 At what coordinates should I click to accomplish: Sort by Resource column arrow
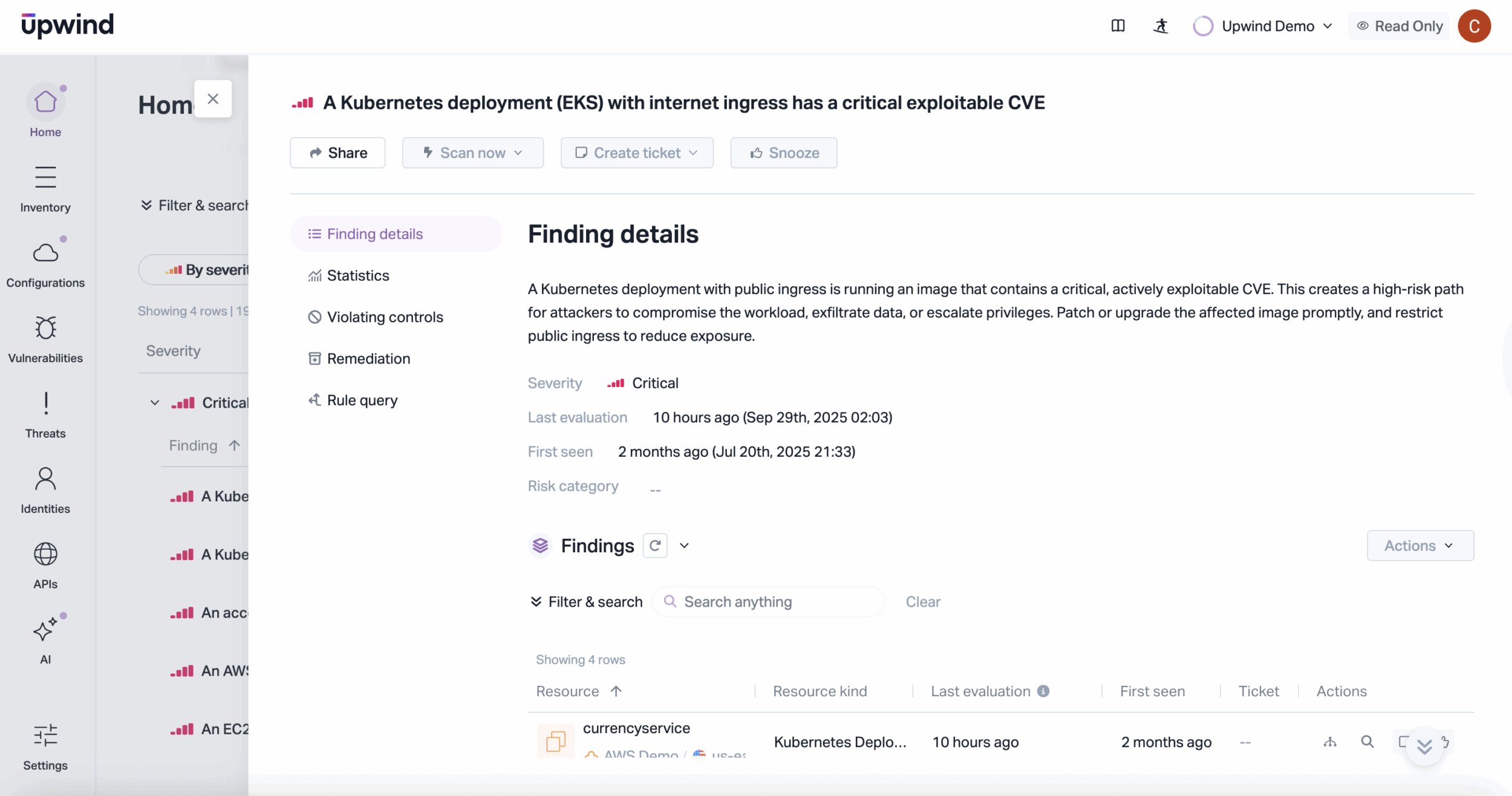(x=616, y=691)
